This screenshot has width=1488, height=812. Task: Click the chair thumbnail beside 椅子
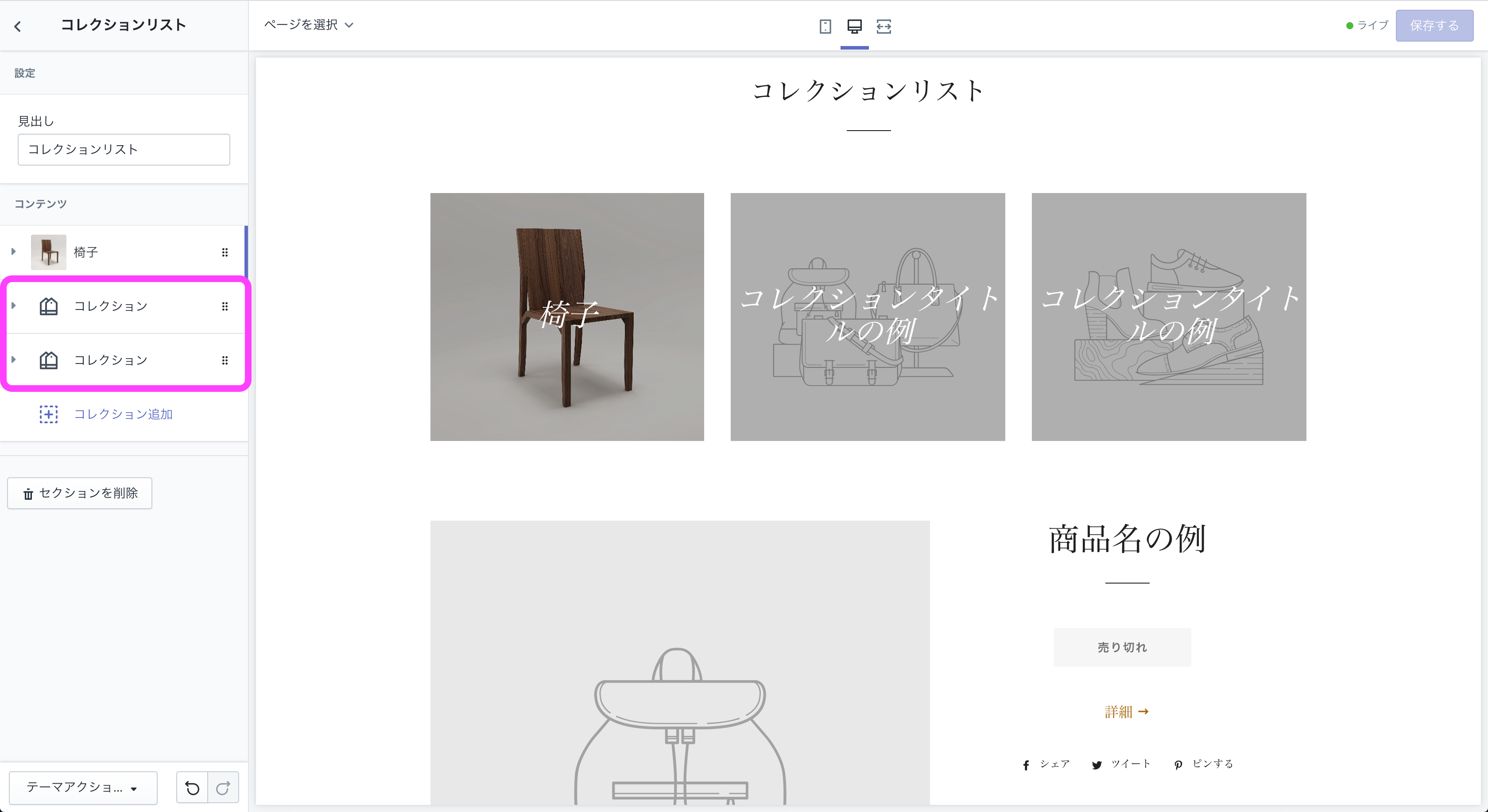[49, 252]
